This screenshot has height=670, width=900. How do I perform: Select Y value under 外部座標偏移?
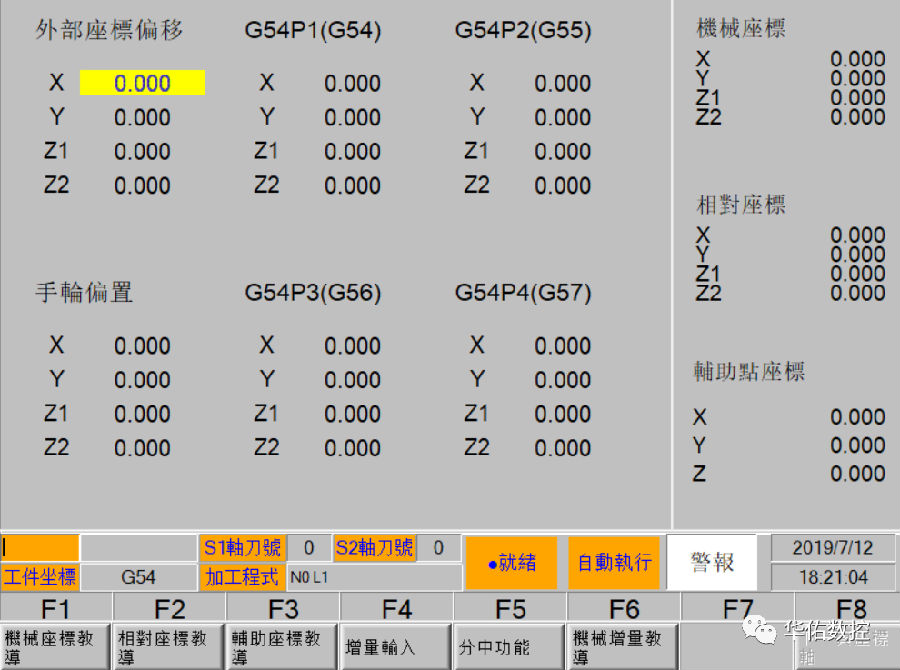[142, 118]
